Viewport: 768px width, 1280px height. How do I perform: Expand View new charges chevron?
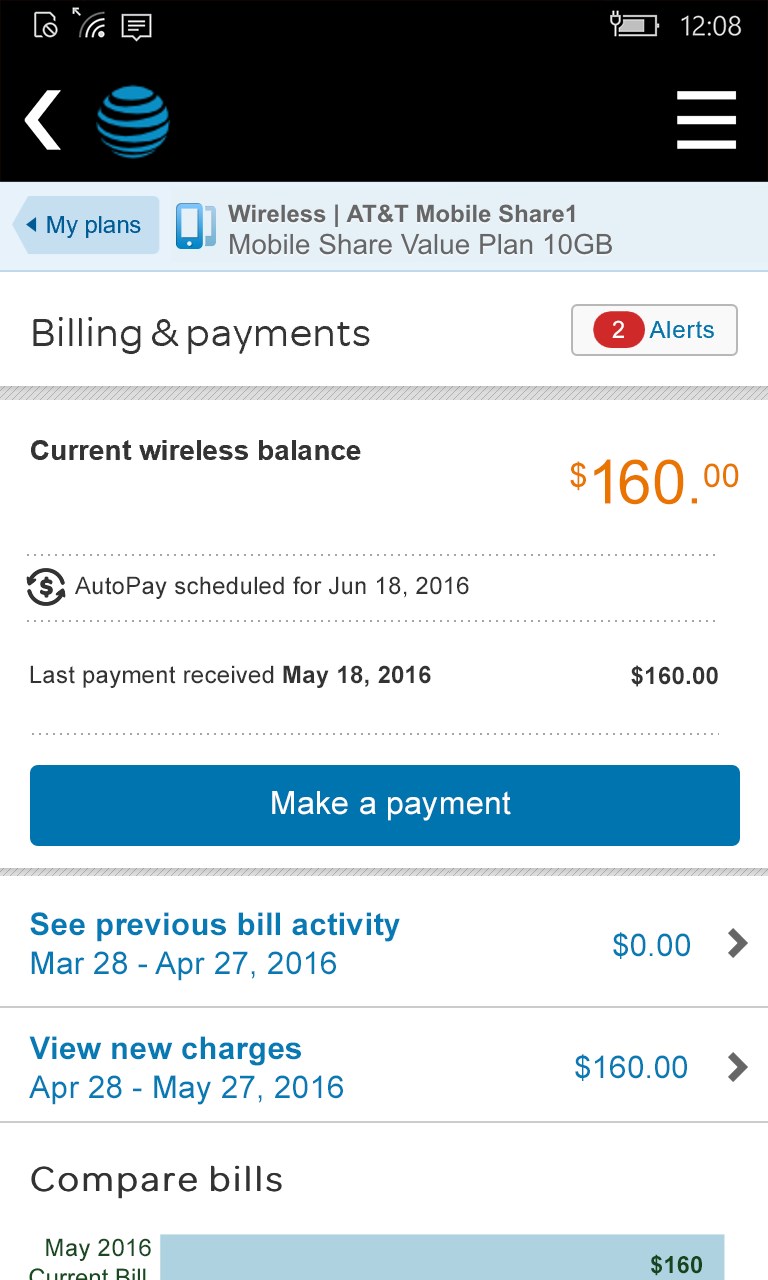(738, 1067)
